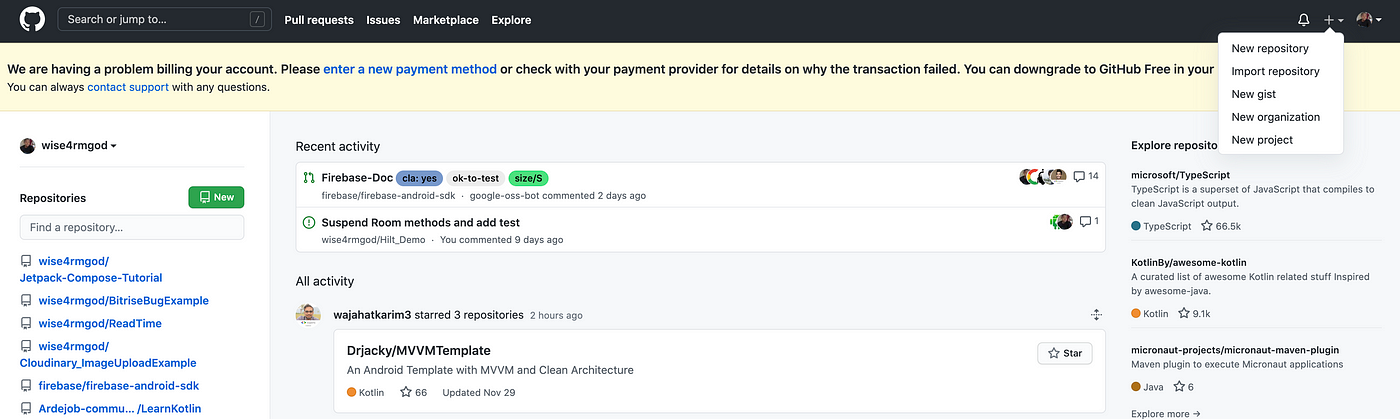Select New repository from the menu
This screenshot has height=419, width=1400.
click(1270, 48)
